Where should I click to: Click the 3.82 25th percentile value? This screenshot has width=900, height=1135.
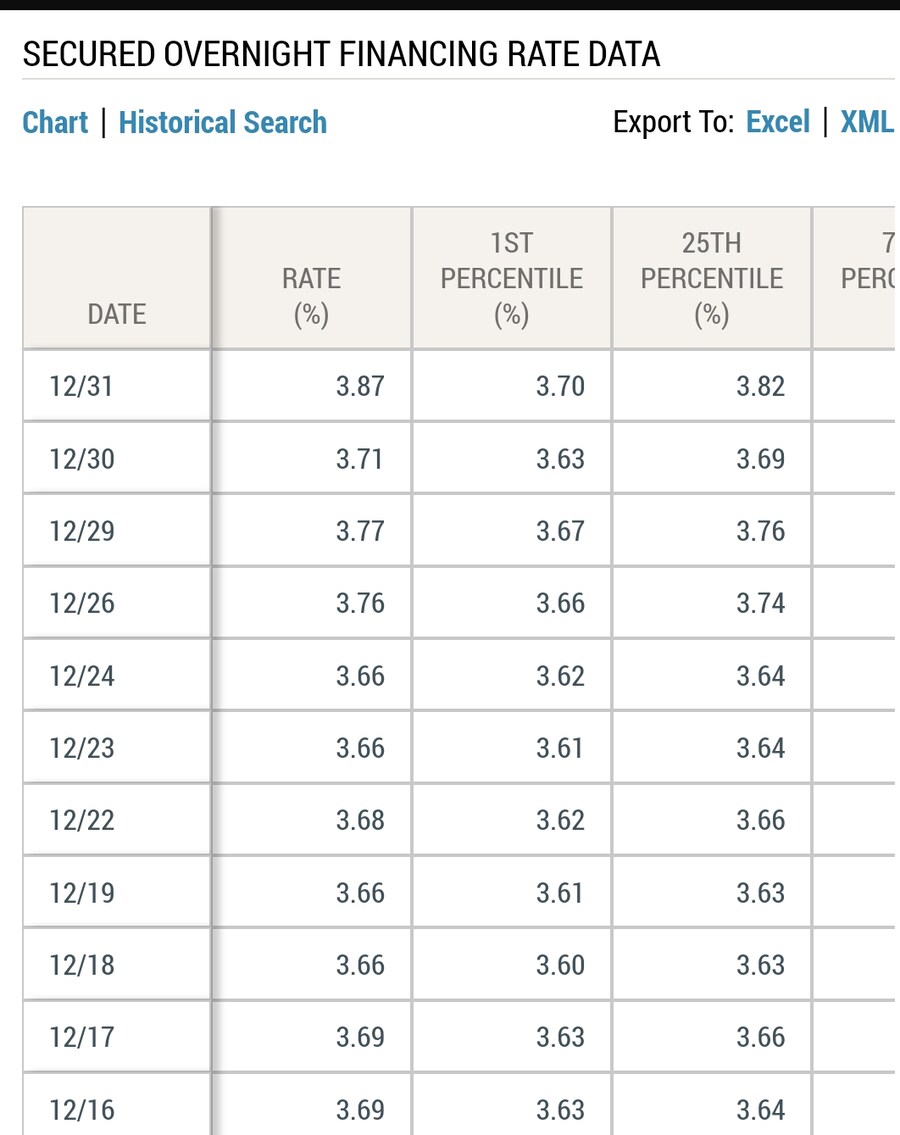tap(760, 386)
